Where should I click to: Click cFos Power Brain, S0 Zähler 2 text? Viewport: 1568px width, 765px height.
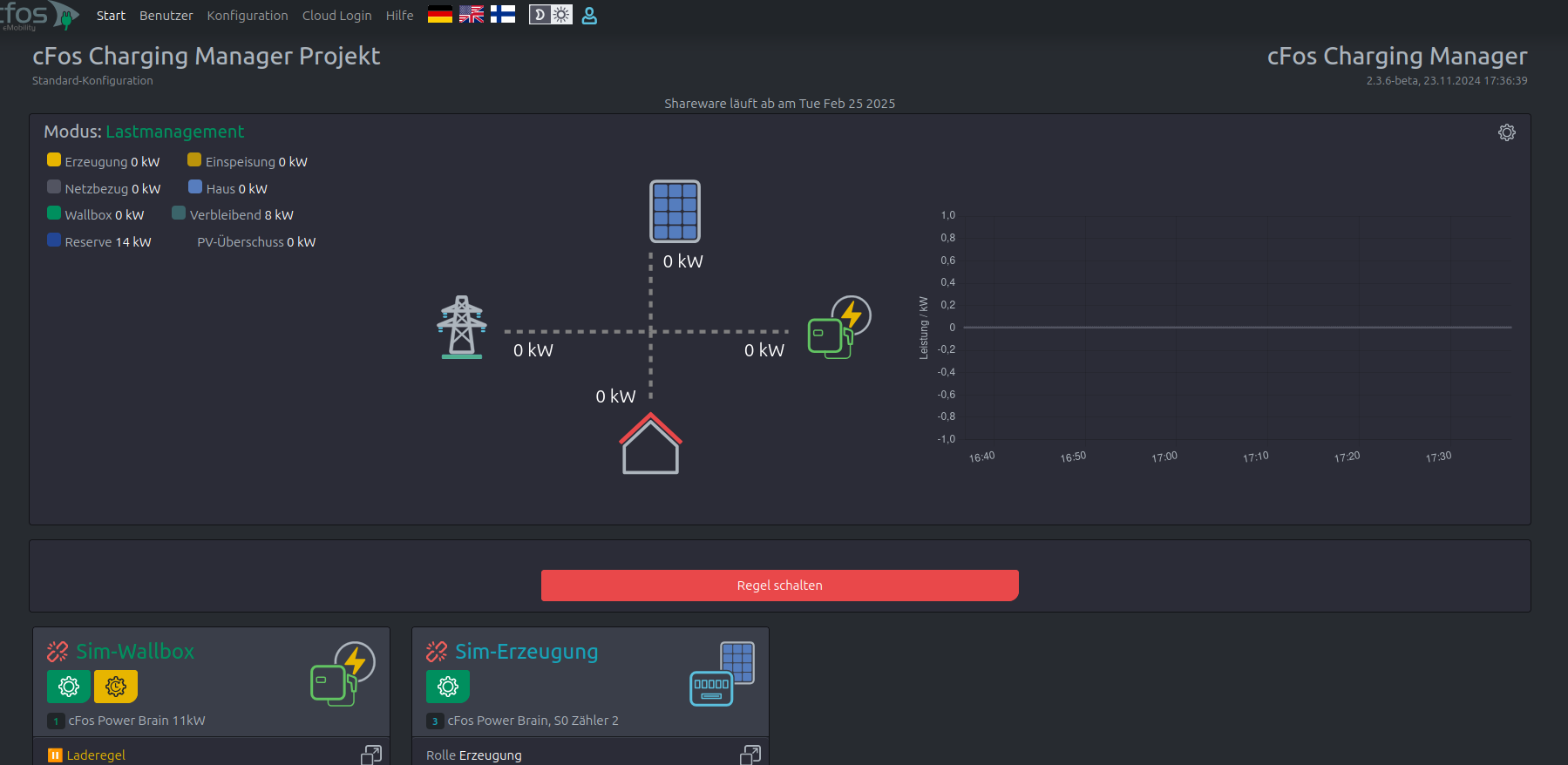(533, 721)
